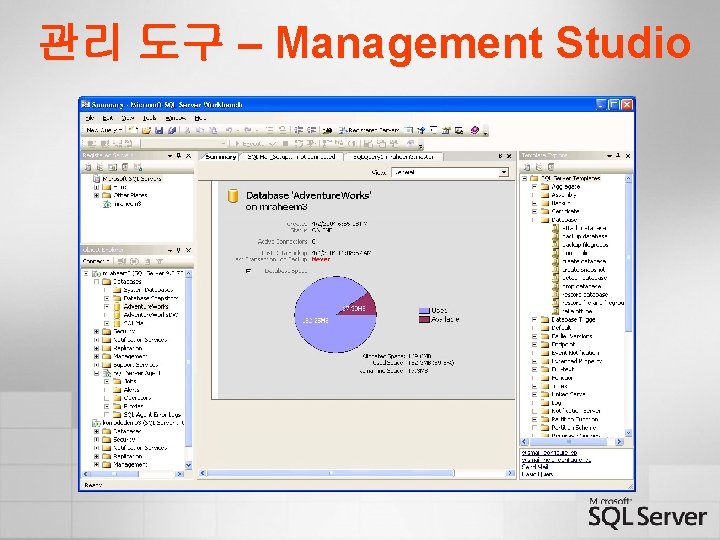Open the Edit menu

click(x=108, y=118)
